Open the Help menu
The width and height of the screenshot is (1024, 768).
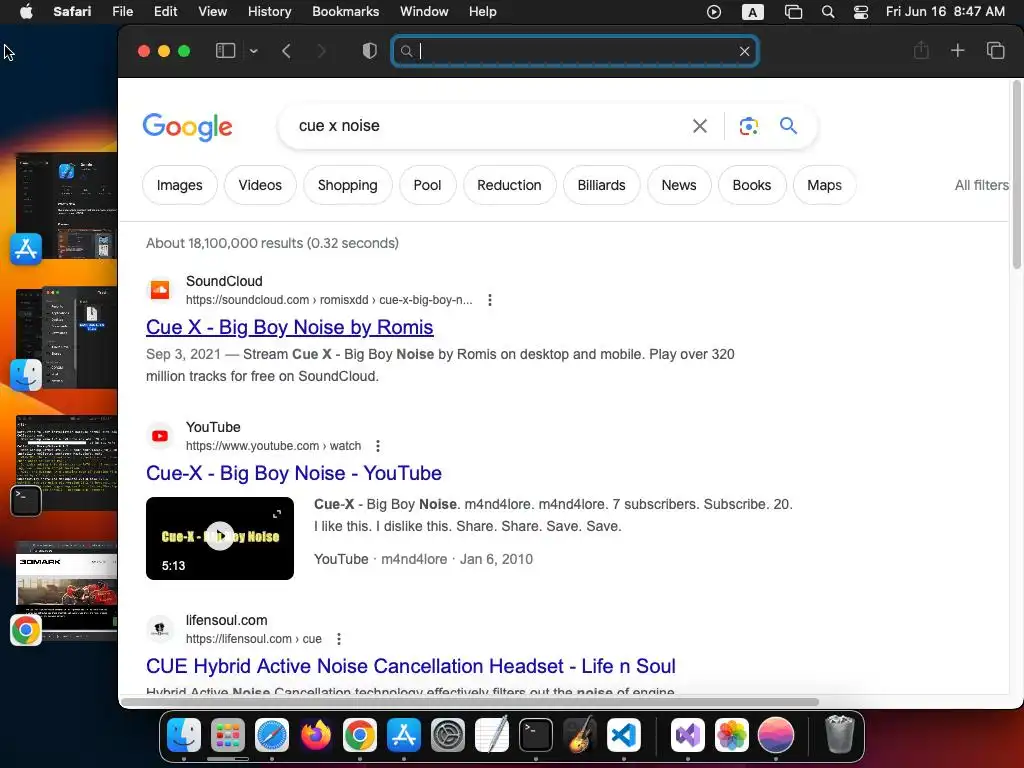(x=483, y=12)
